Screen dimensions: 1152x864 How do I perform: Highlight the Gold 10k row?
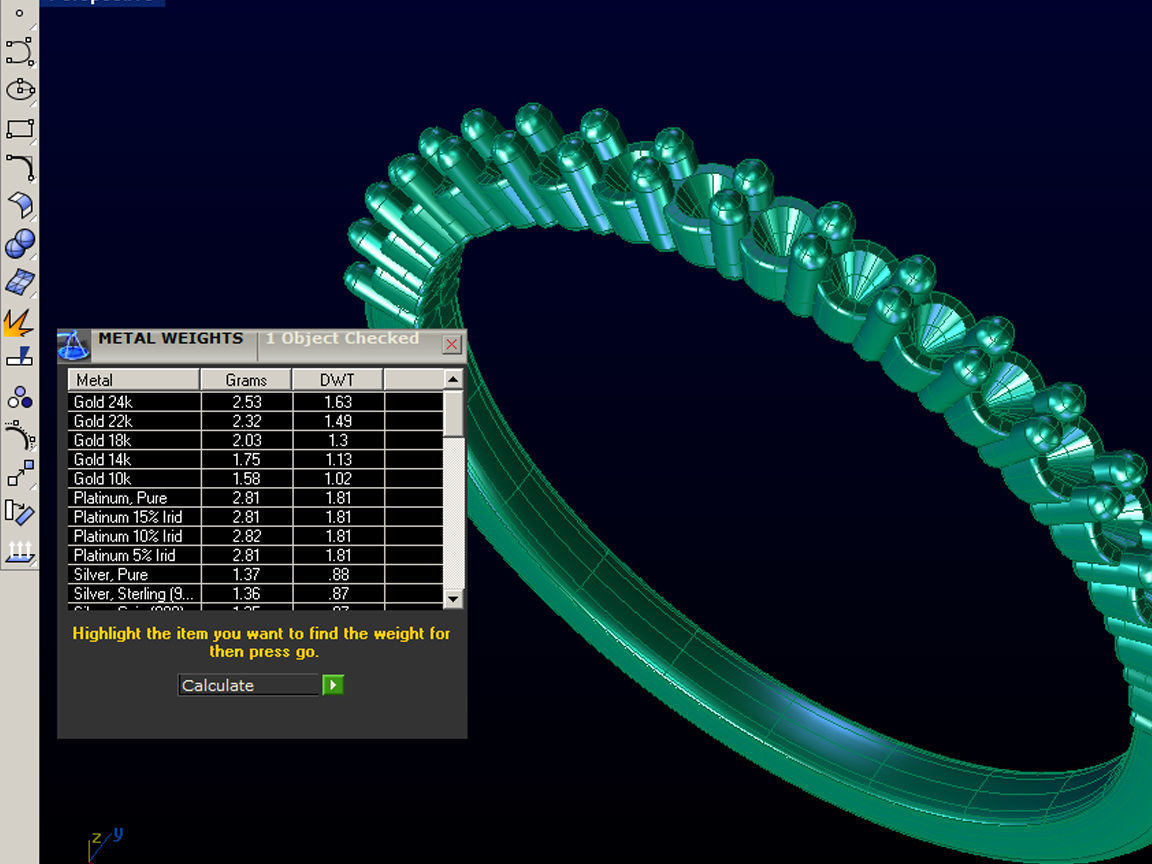coord(256,478)
